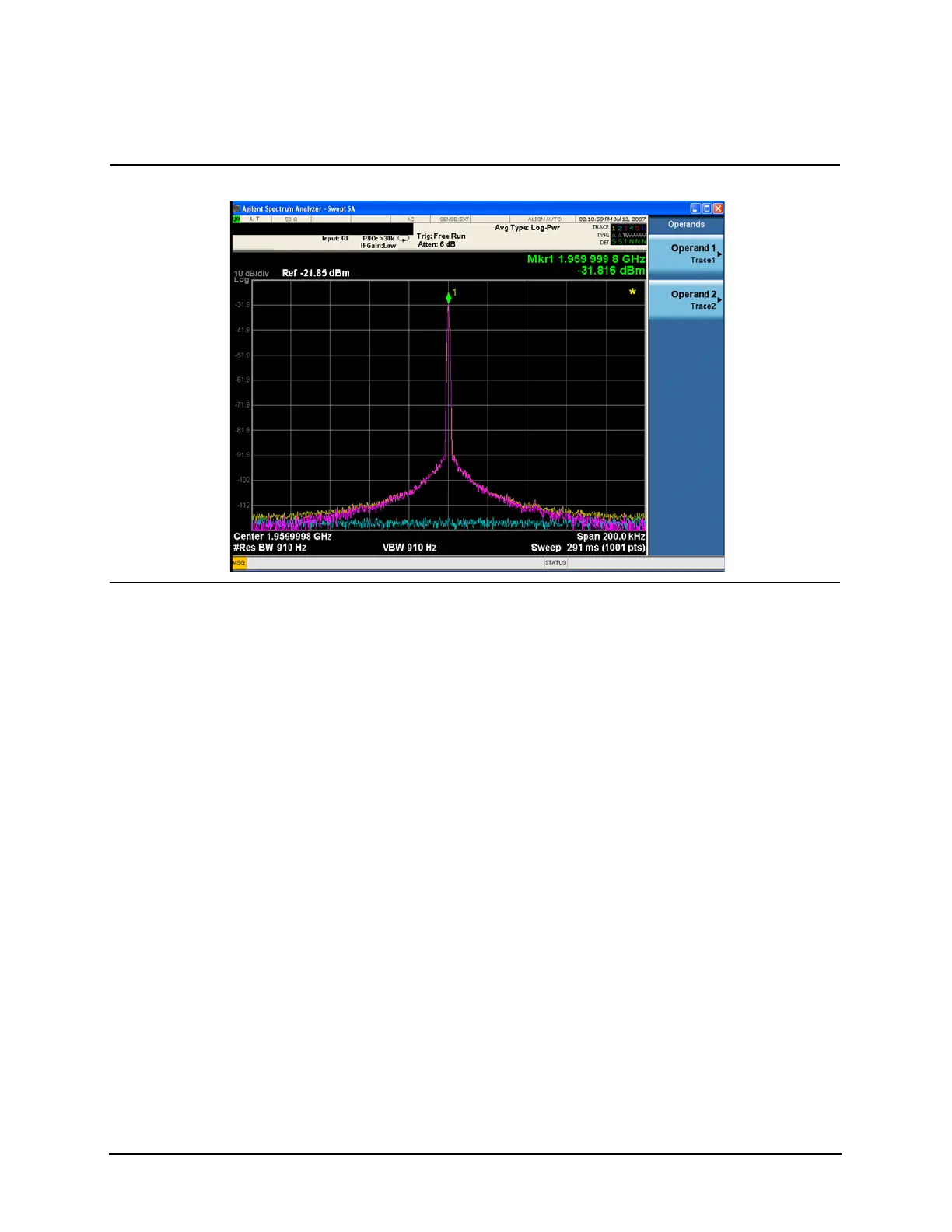Click the STATUS label in bottom bar
This screenshot has width=952, height=1232.
(555, 563)
